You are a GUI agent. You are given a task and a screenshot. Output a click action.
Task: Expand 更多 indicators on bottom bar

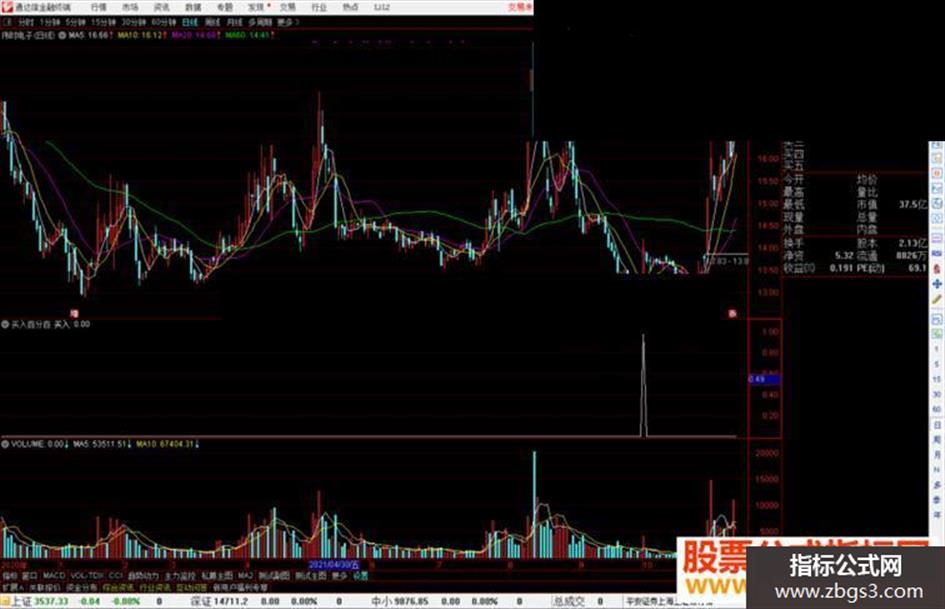[x=340, y=576]
